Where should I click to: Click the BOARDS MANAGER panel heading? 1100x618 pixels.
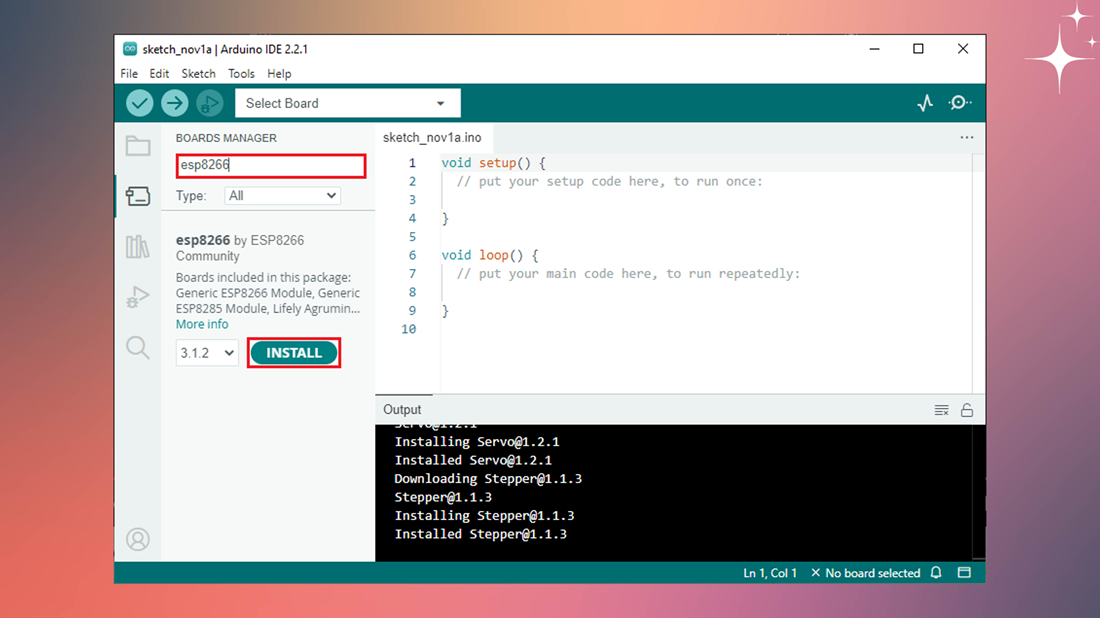226,138
